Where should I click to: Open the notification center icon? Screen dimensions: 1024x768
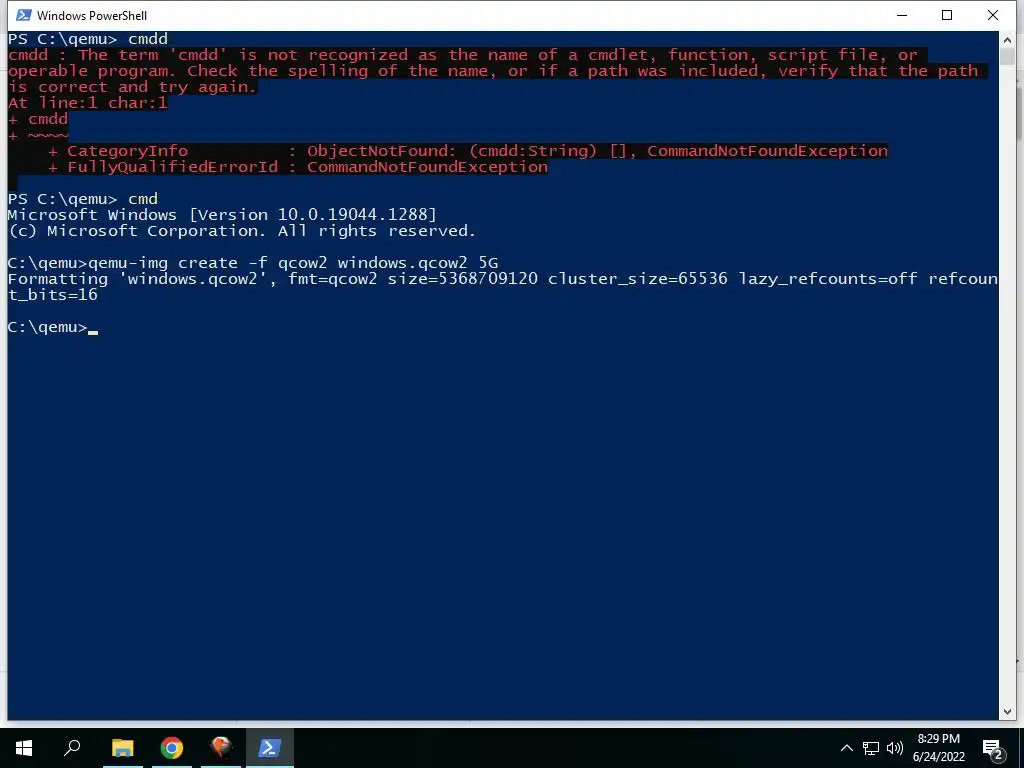pos(993,750)
